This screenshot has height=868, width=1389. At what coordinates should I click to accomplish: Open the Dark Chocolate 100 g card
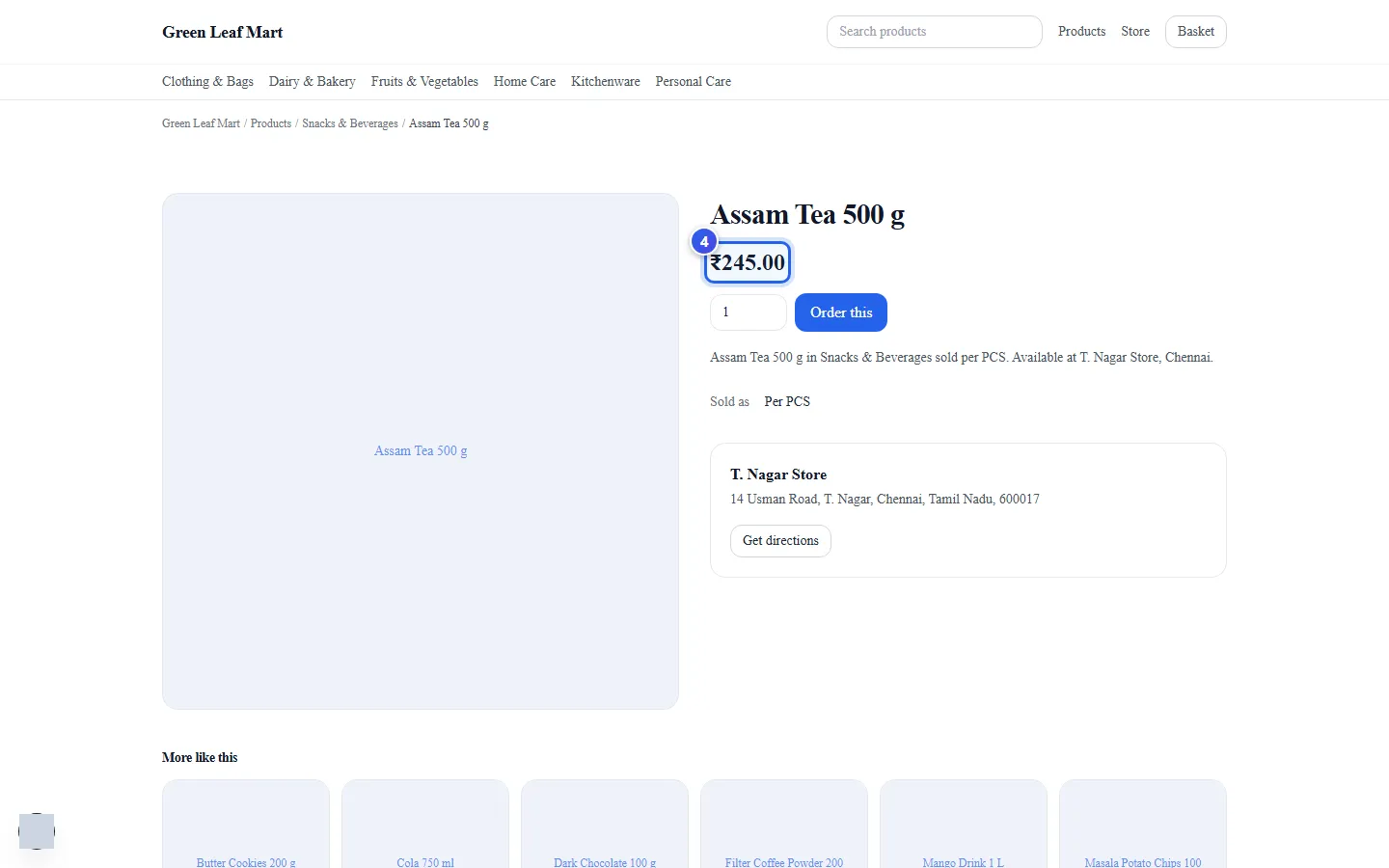point(605,825)
